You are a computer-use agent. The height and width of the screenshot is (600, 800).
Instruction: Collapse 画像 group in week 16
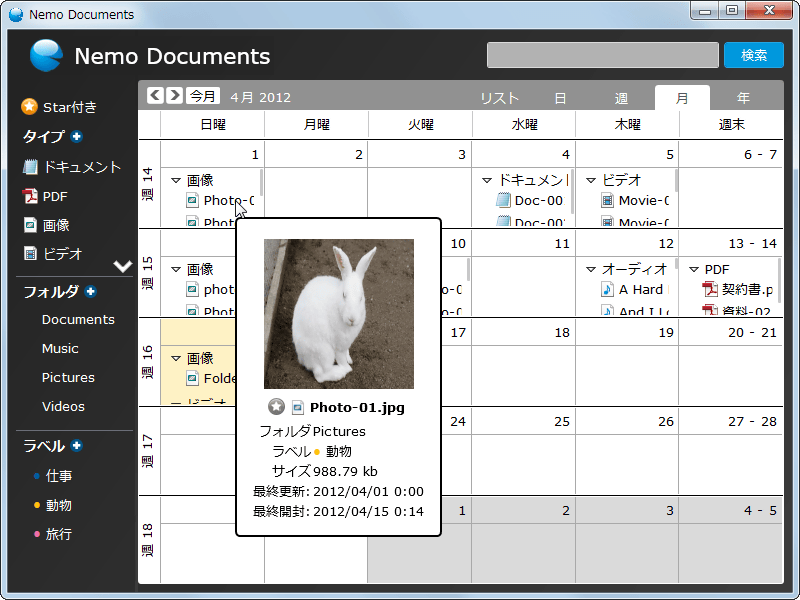click(176, 358)
